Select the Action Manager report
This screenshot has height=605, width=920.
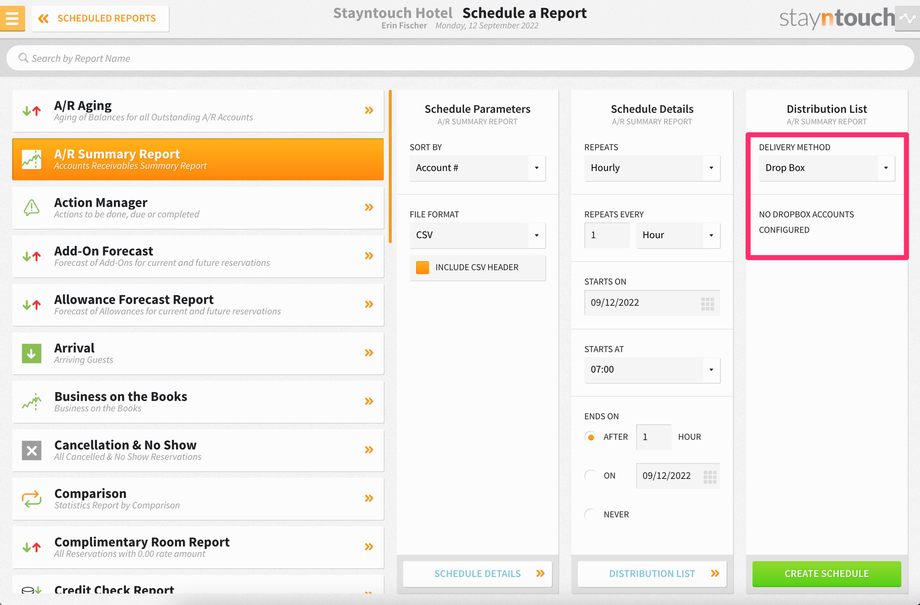point(198,208)
